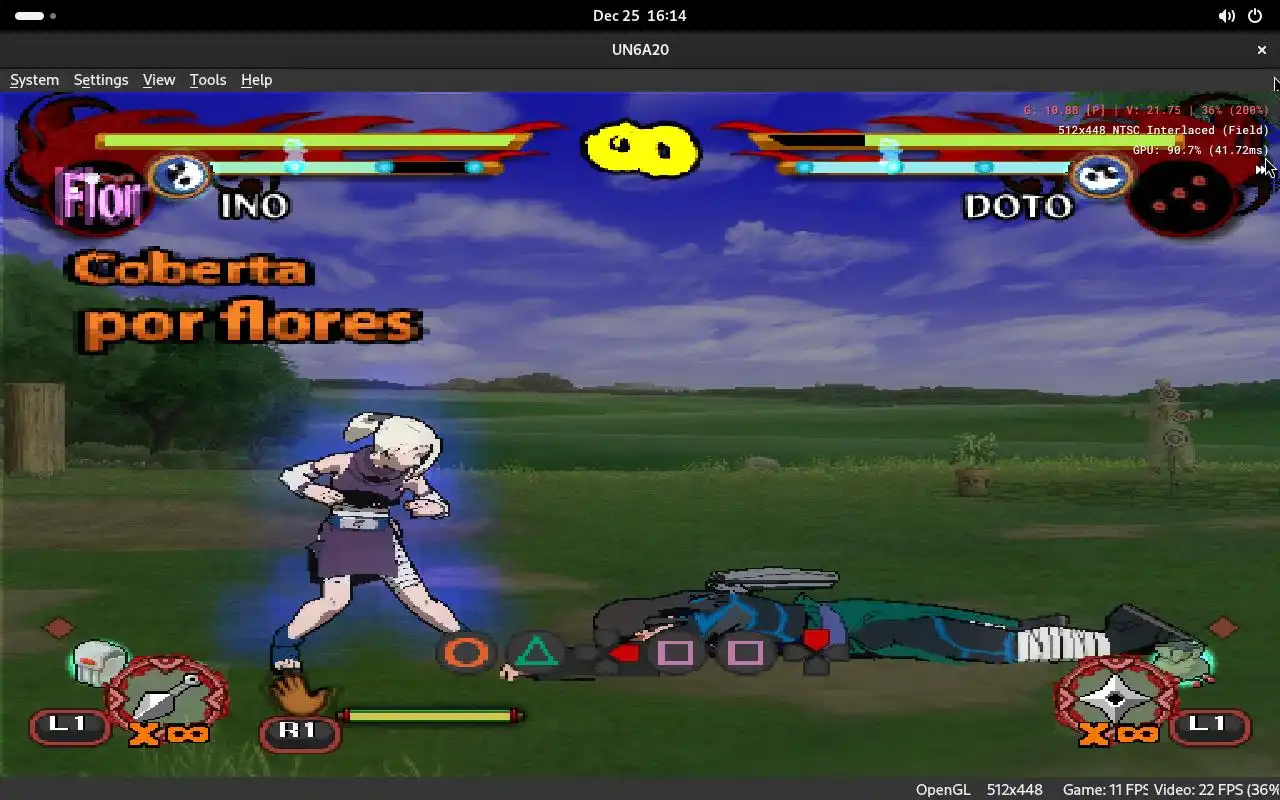Click the first purple square prompt
This screenshot has height=800, width=1280.
pyautogui.click(x=676, y=653)
